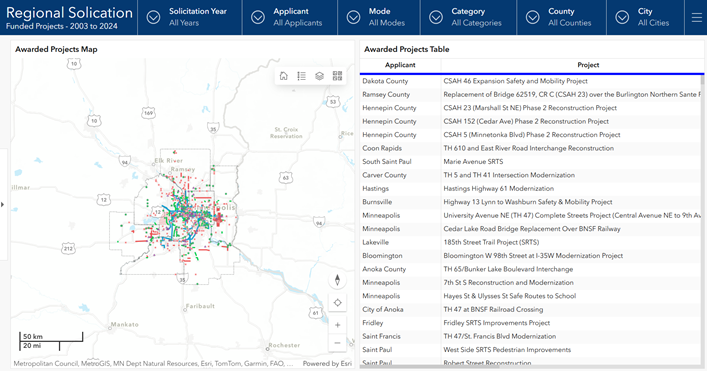Open the County selector
Screen dimensions: 707x371
(562, 18)
